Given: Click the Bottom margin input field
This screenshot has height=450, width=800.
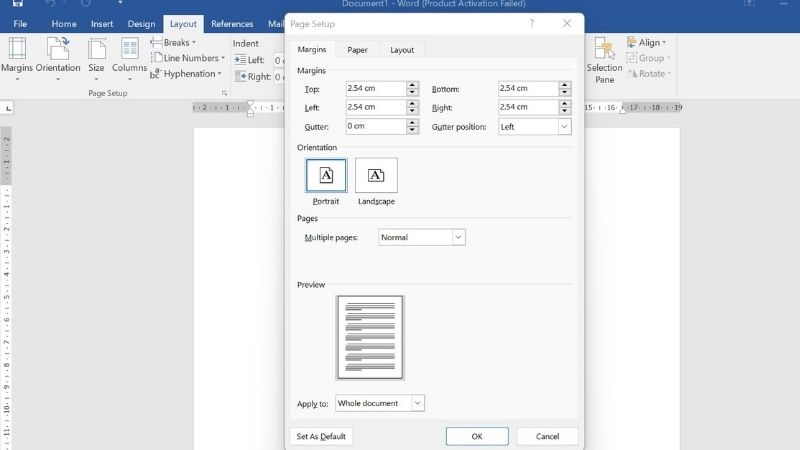Looking at the screenshot, I should 528,88.
